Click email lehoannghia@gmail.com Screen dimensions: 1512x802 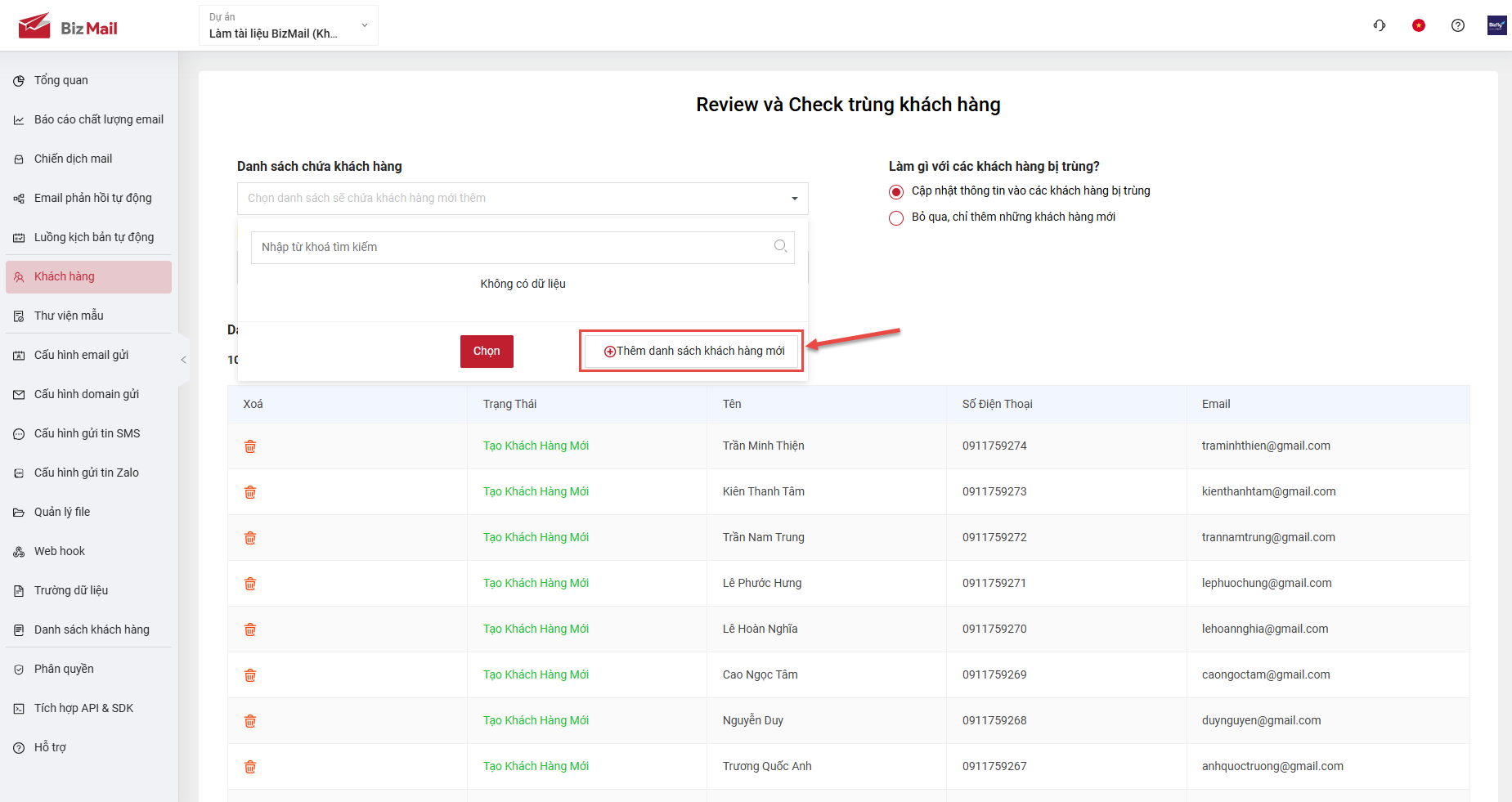coord(1265,629)
